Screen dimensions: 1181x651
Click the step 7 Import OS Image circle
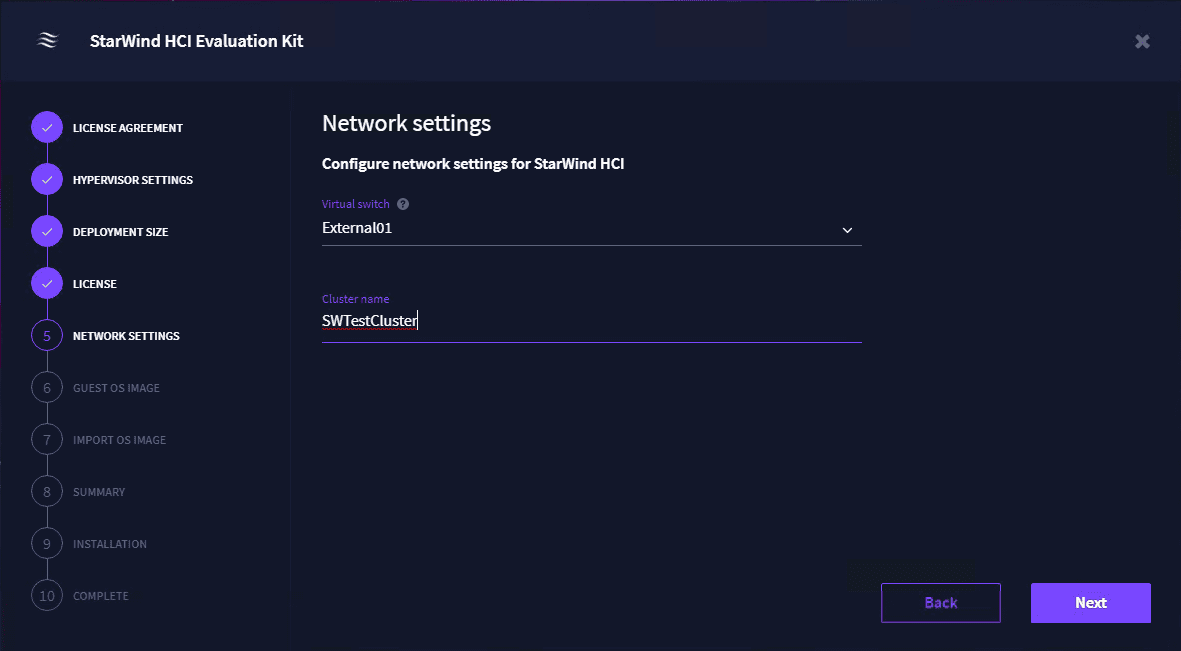coord(47,440)
